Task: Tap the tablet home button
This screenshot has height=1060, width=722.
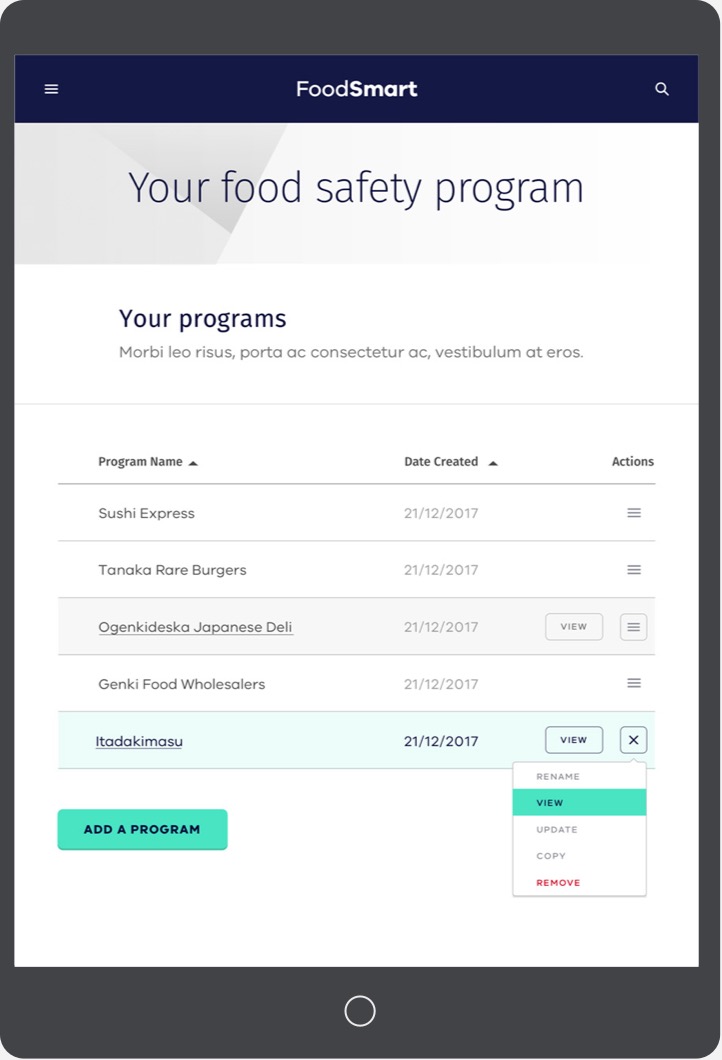Action: point(360,1011)
